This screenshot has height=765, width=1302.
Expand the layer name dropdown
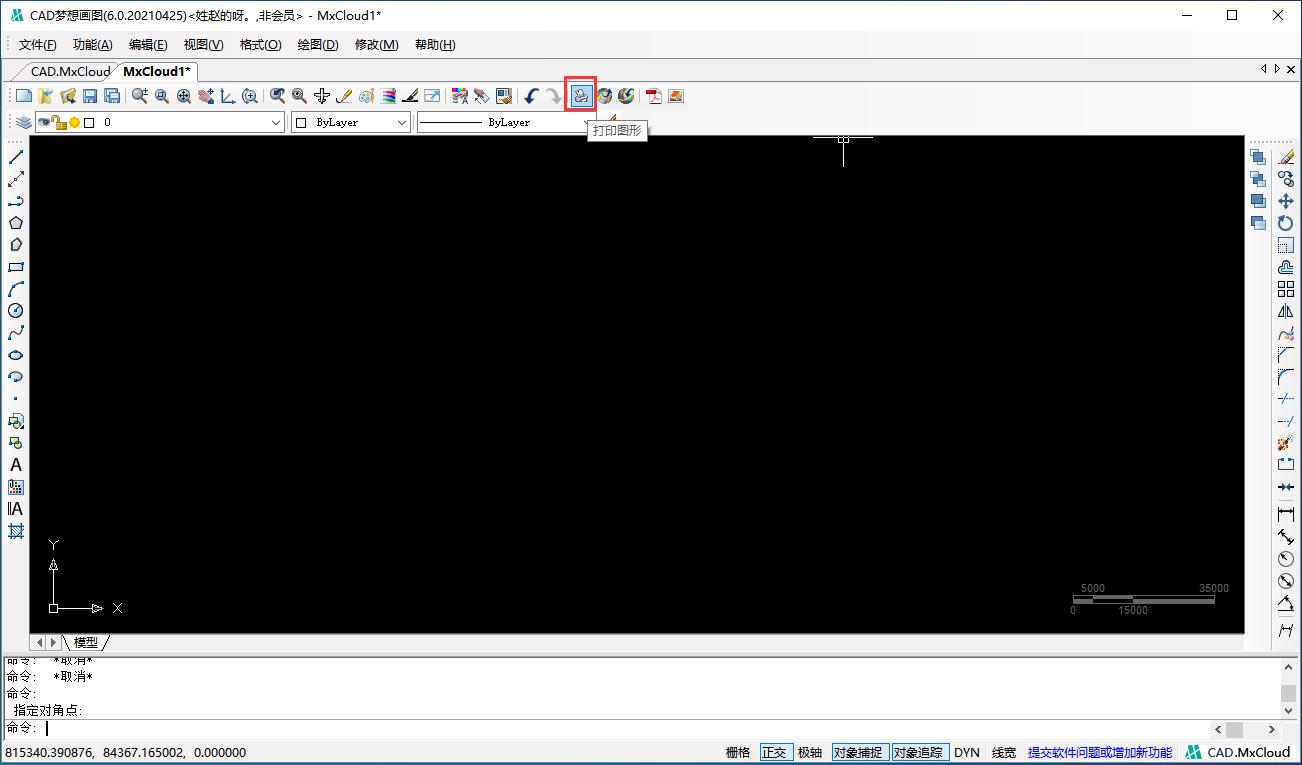[x=277, y=122]
